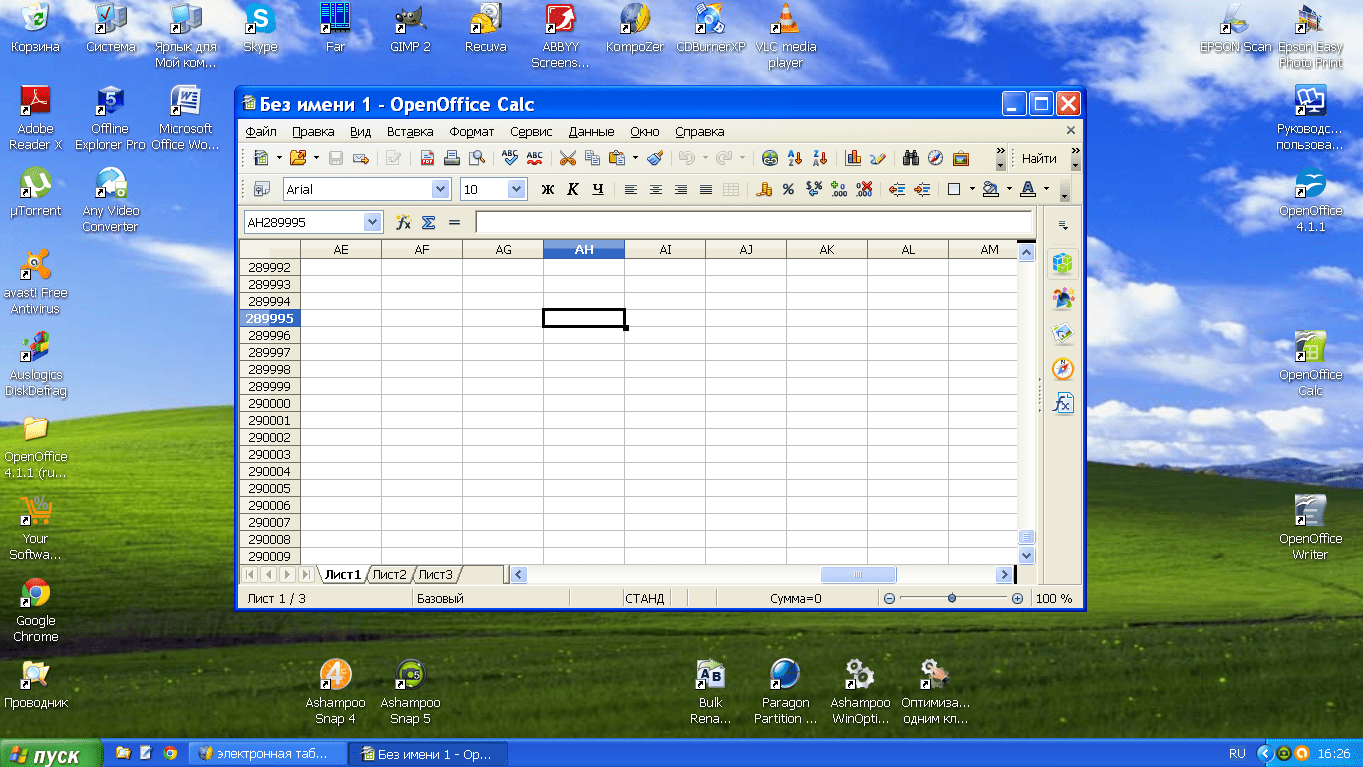
Task: Open the Вставка menu
Action: coord(410,131)
